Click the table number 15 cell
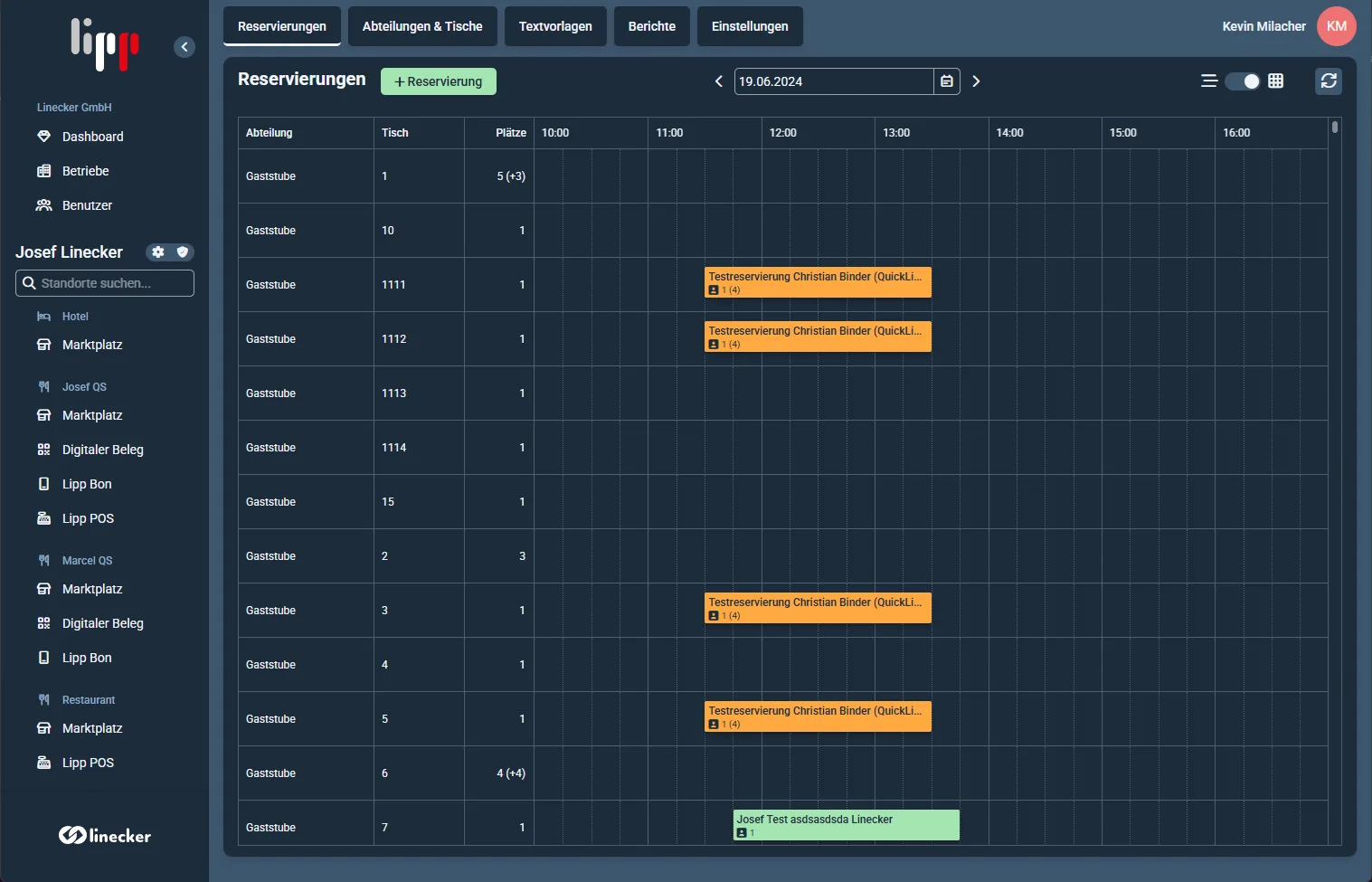1372x882 pixels. [419, 502]
